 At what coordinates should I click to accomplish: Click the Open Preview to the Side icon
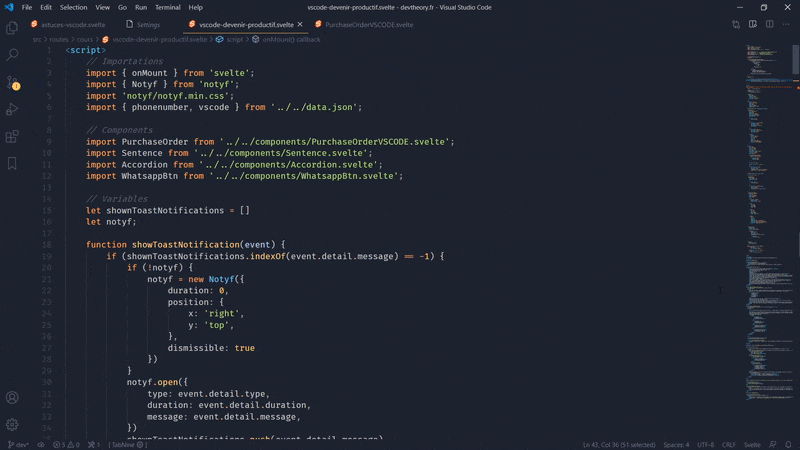(753, 24)
